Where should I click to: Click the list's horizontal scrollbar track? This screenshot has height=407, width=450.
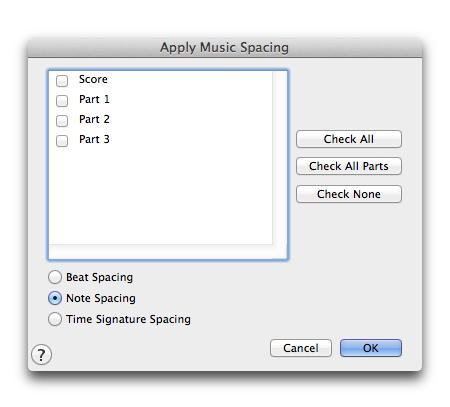pyautogui.click(x=161, y=251)
